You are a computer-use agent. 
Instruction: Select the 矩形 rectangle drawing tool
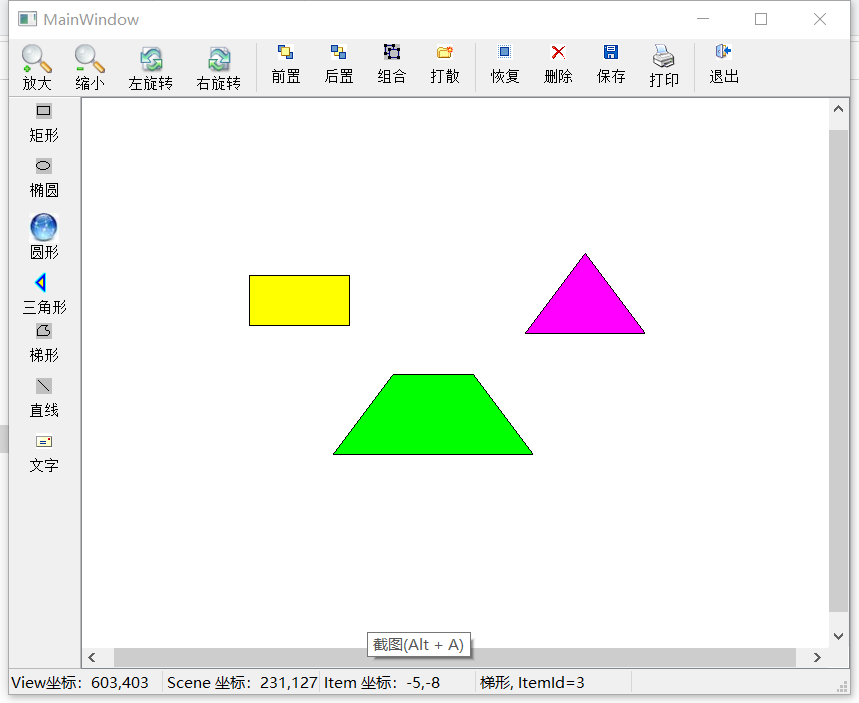43,122
